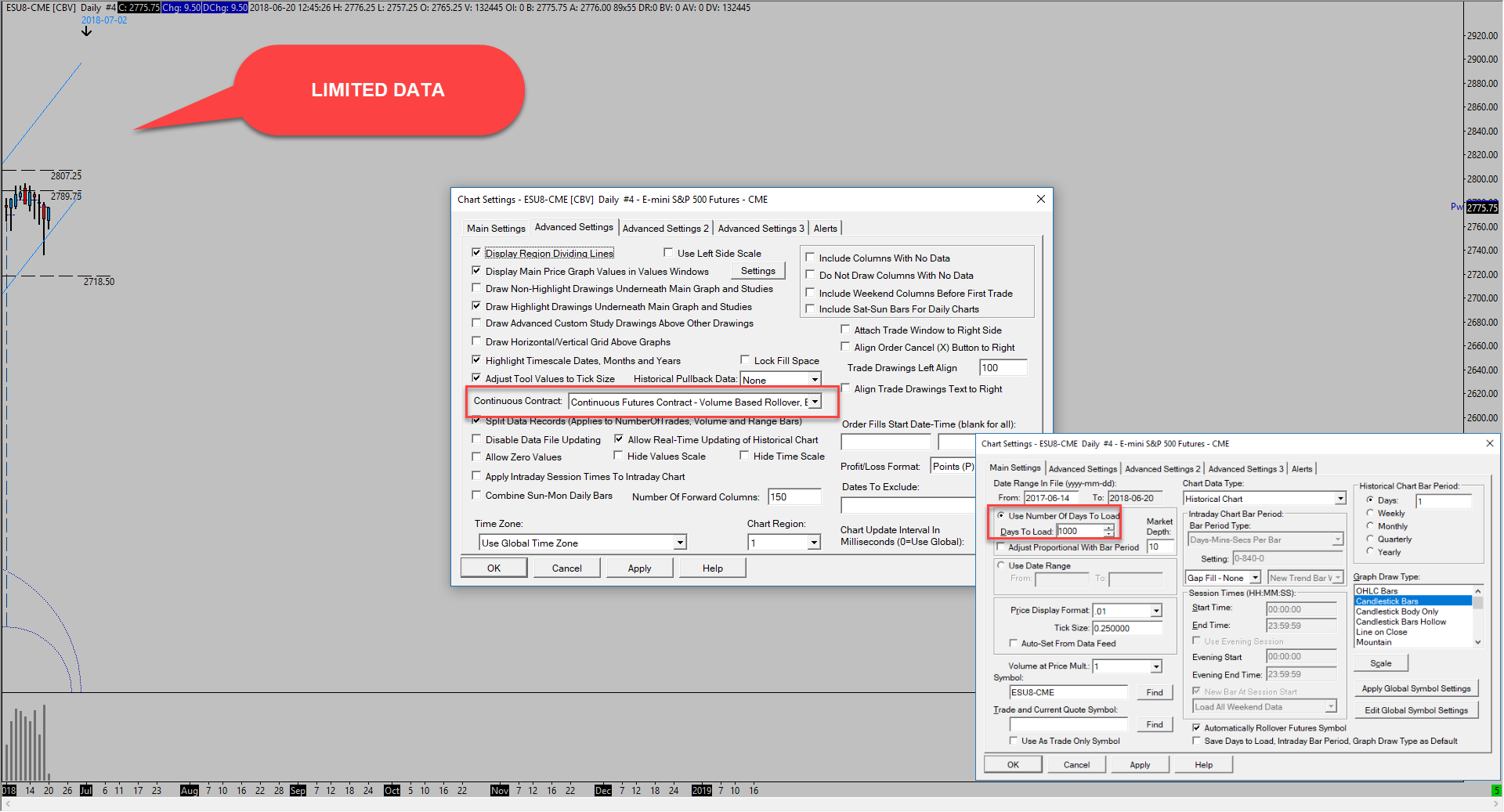Viewport: 1504px width, 812px height.
Task: Click the Symbol ESU8-CME input field
Action: tap(1068, 692)
